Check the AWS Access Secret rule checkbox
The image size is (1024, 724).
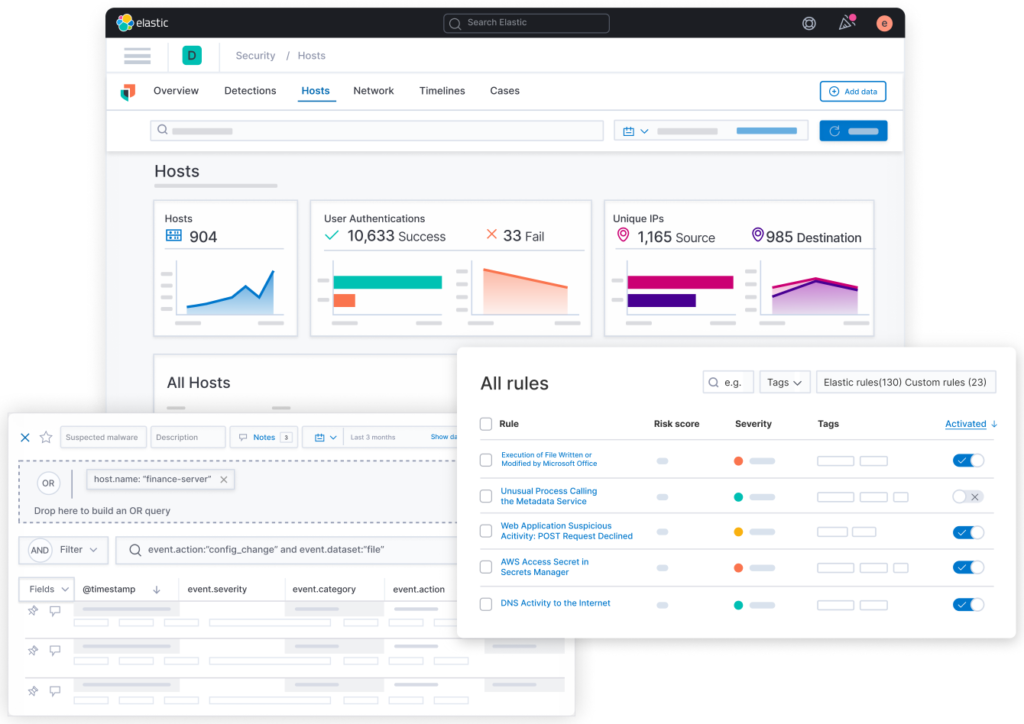click(x=486, y=567)
